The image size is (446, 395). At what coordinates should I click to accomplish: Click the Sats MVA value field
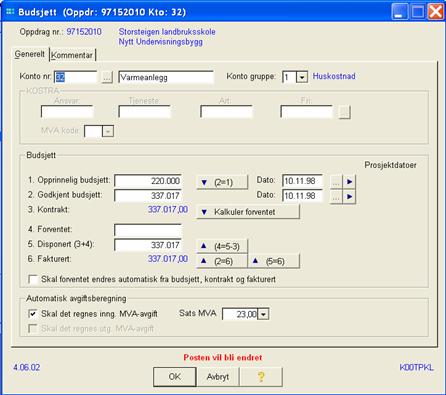(x=240, y=314)
